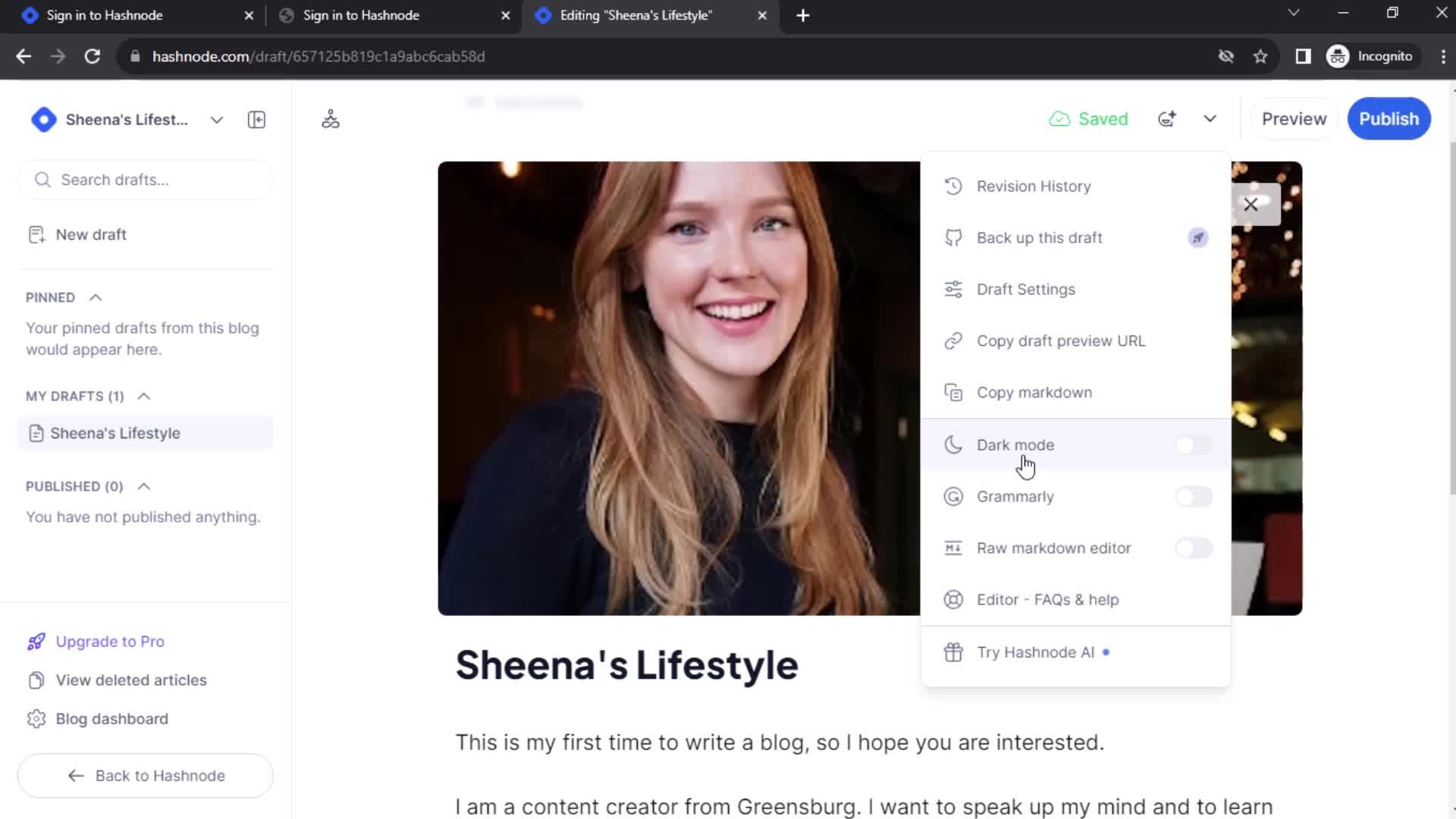Click the Copy markdown icon

pos(954,392)
